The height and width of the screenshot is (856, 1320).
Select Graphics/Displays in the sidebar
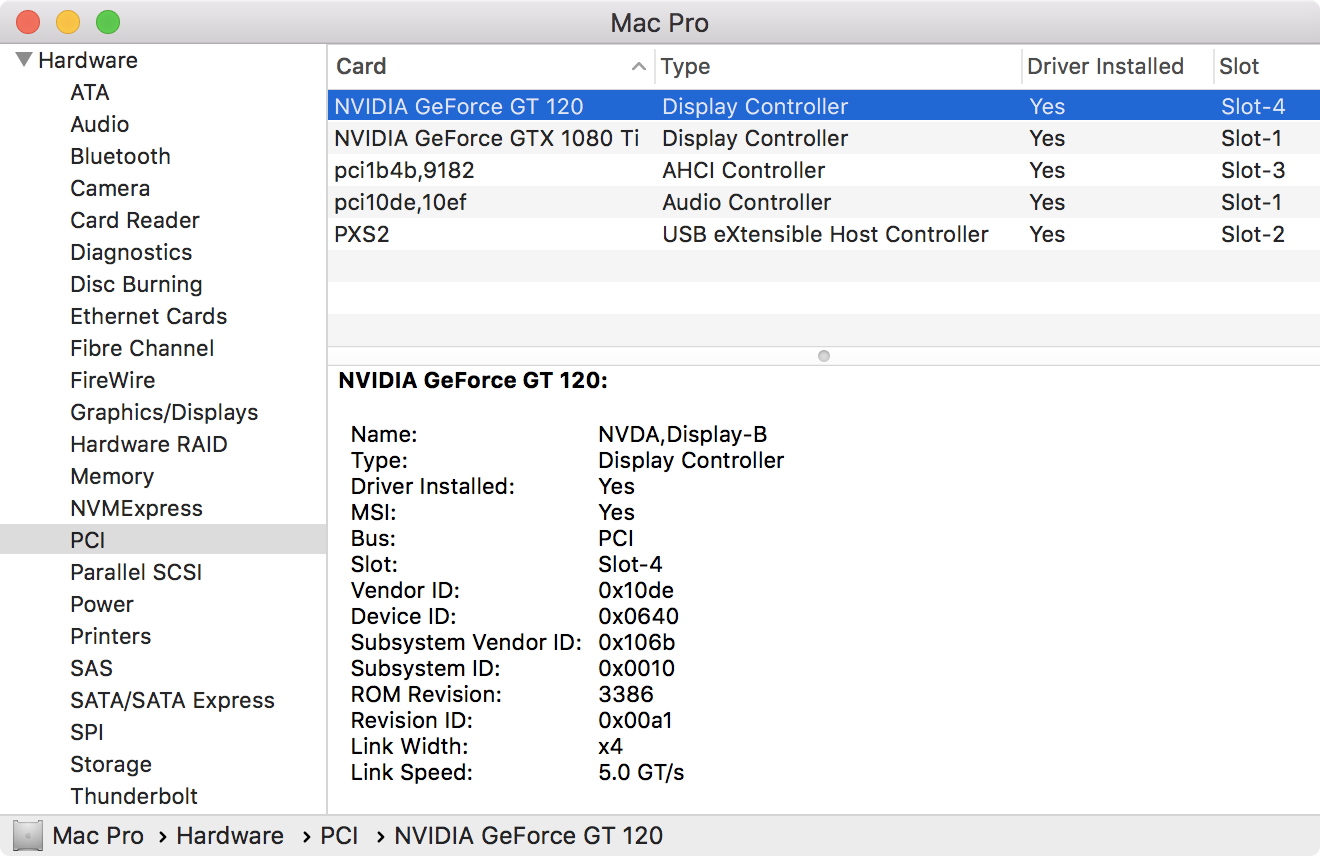coord(164,412)
